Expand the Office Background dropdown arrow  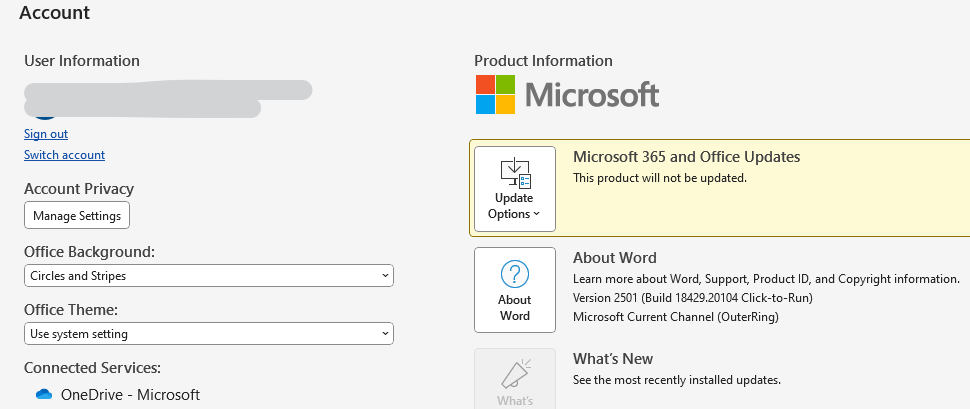pos(385,275)
